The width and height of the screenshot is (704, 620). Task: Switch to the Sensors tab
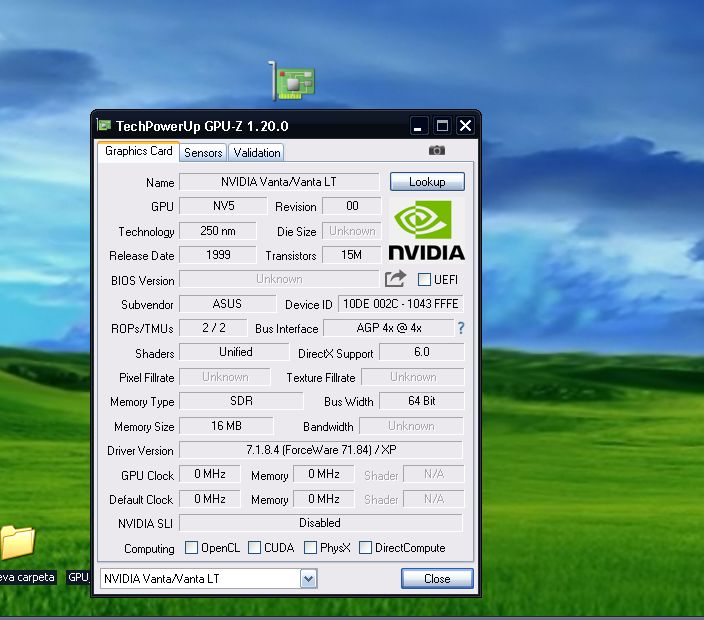(x=203, y=153)
